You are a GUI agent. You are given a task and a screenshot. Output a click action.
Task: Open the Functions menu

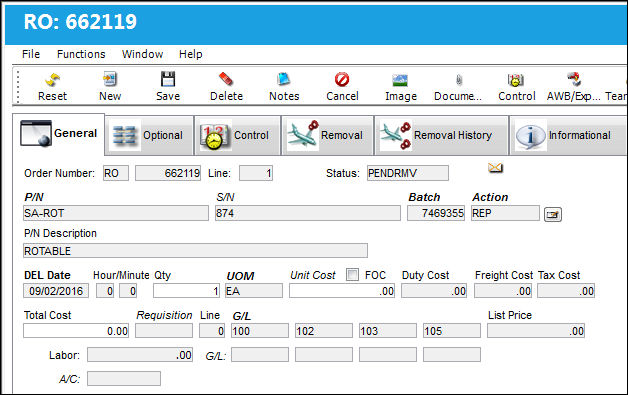[x=81, y=54]
